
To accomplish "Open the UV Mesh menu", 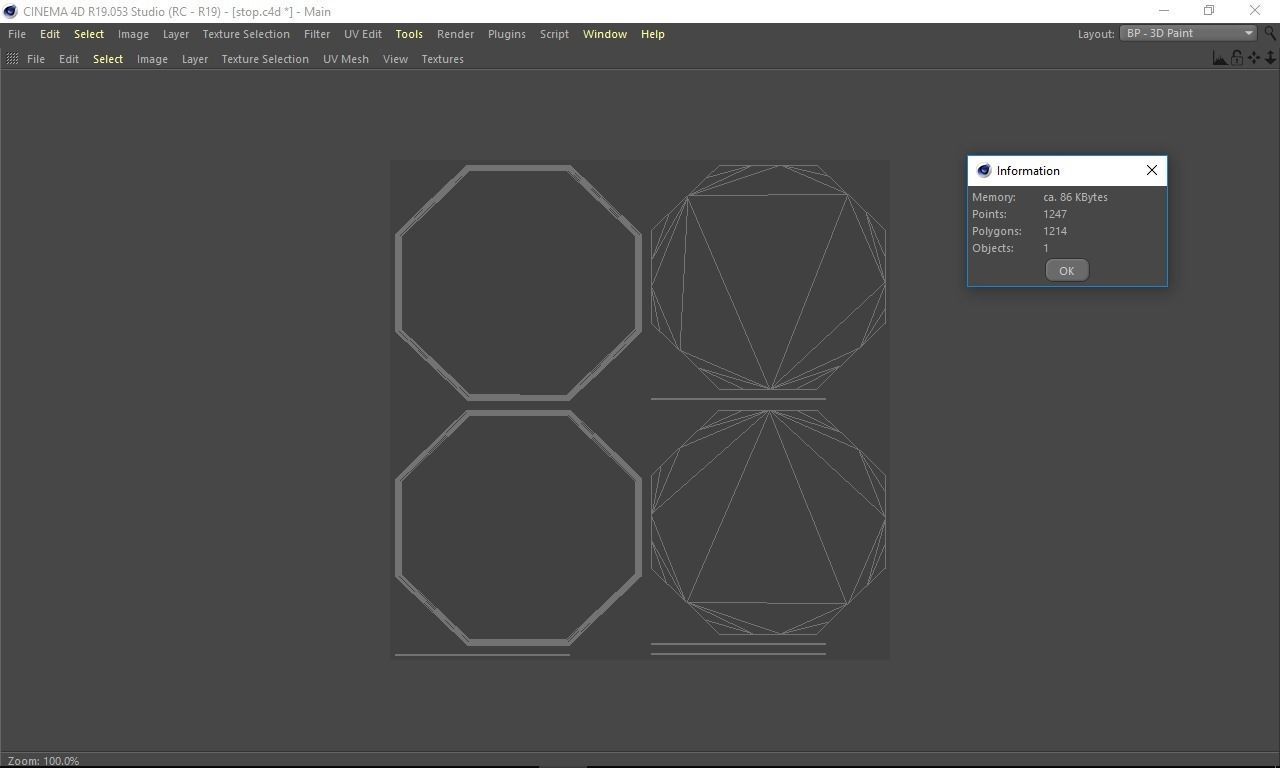I will (346, 59).
